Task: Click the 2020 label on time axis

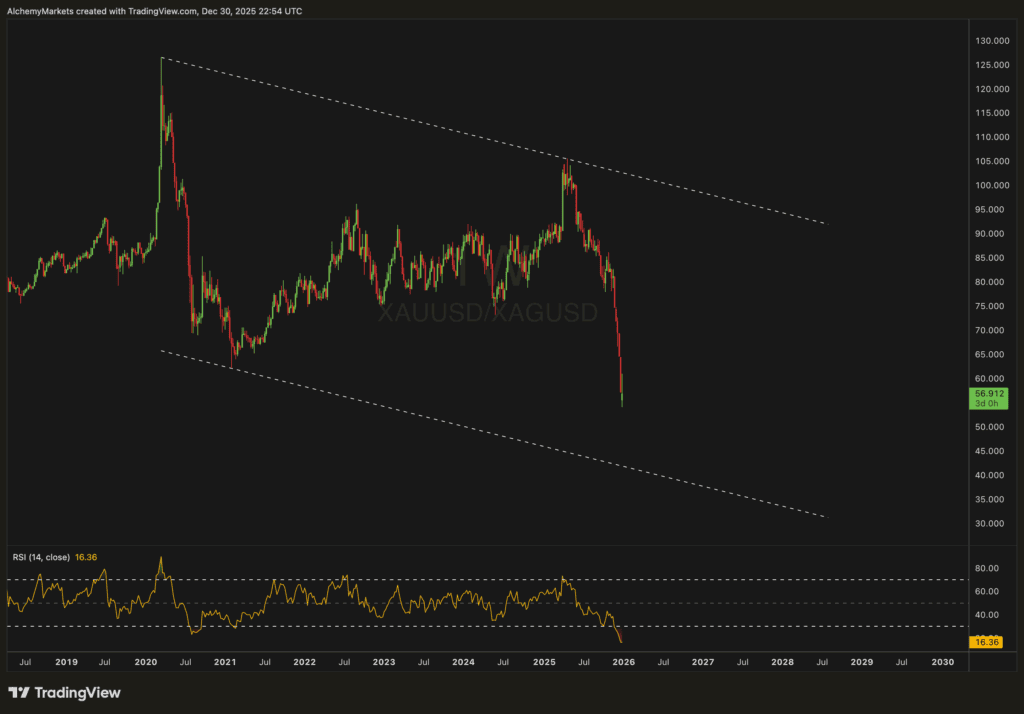Action: pos(146,662)
